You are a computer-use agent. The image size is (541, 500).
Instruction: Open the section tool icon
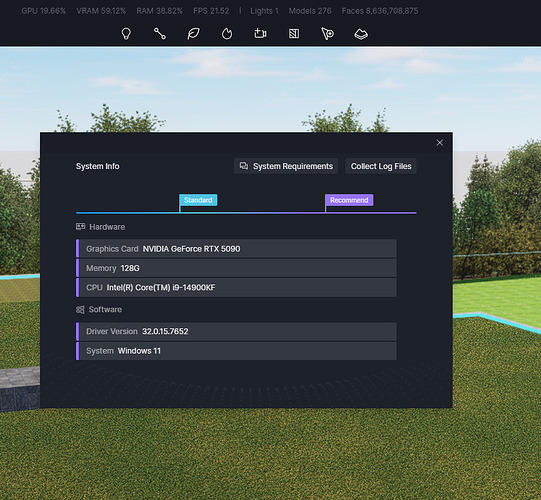point(294,34)
